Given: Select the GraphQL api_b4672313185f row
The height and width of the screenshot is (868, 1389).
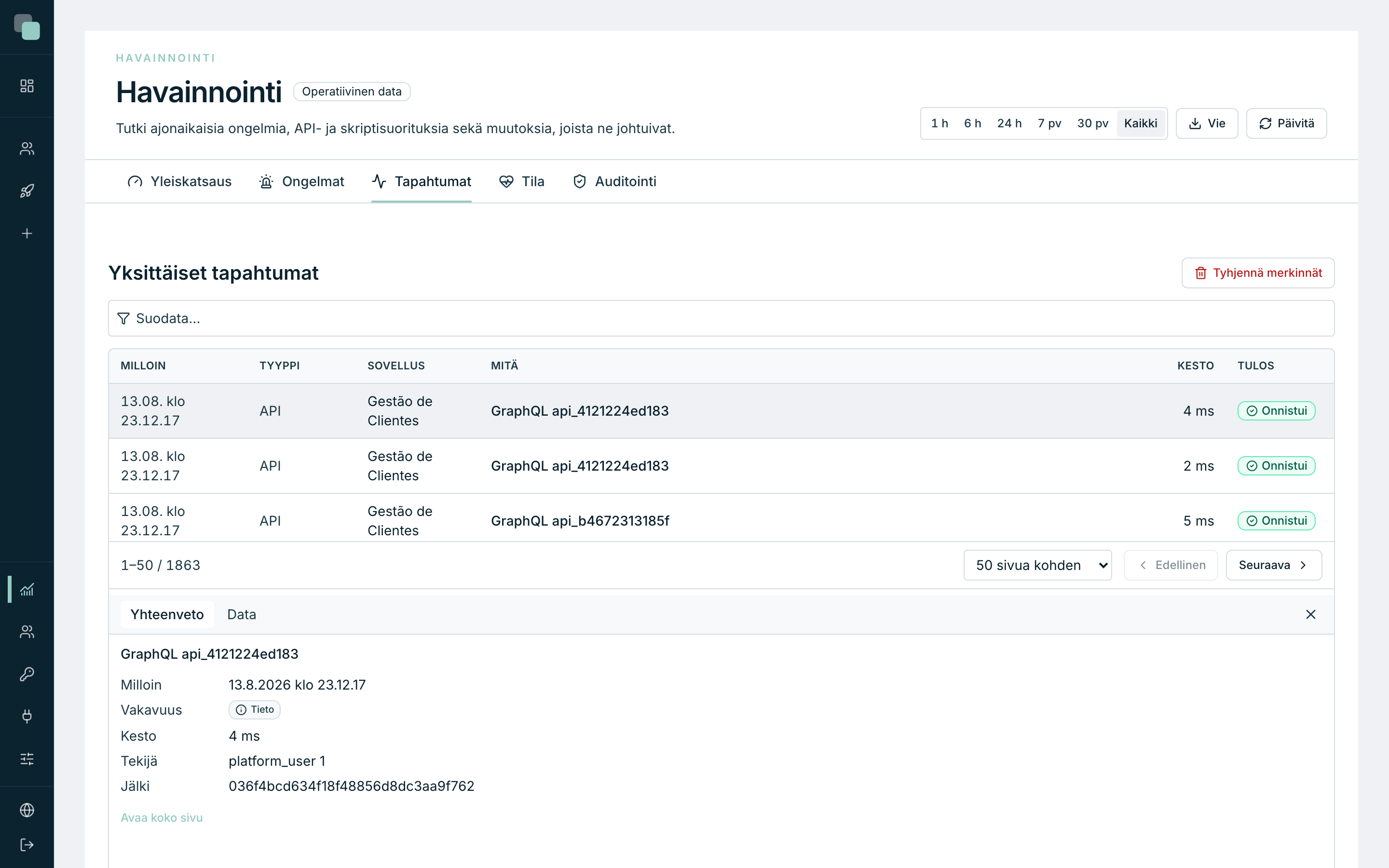Looking at the screenshot, I should pyautogui.click(x=721, y=519).
